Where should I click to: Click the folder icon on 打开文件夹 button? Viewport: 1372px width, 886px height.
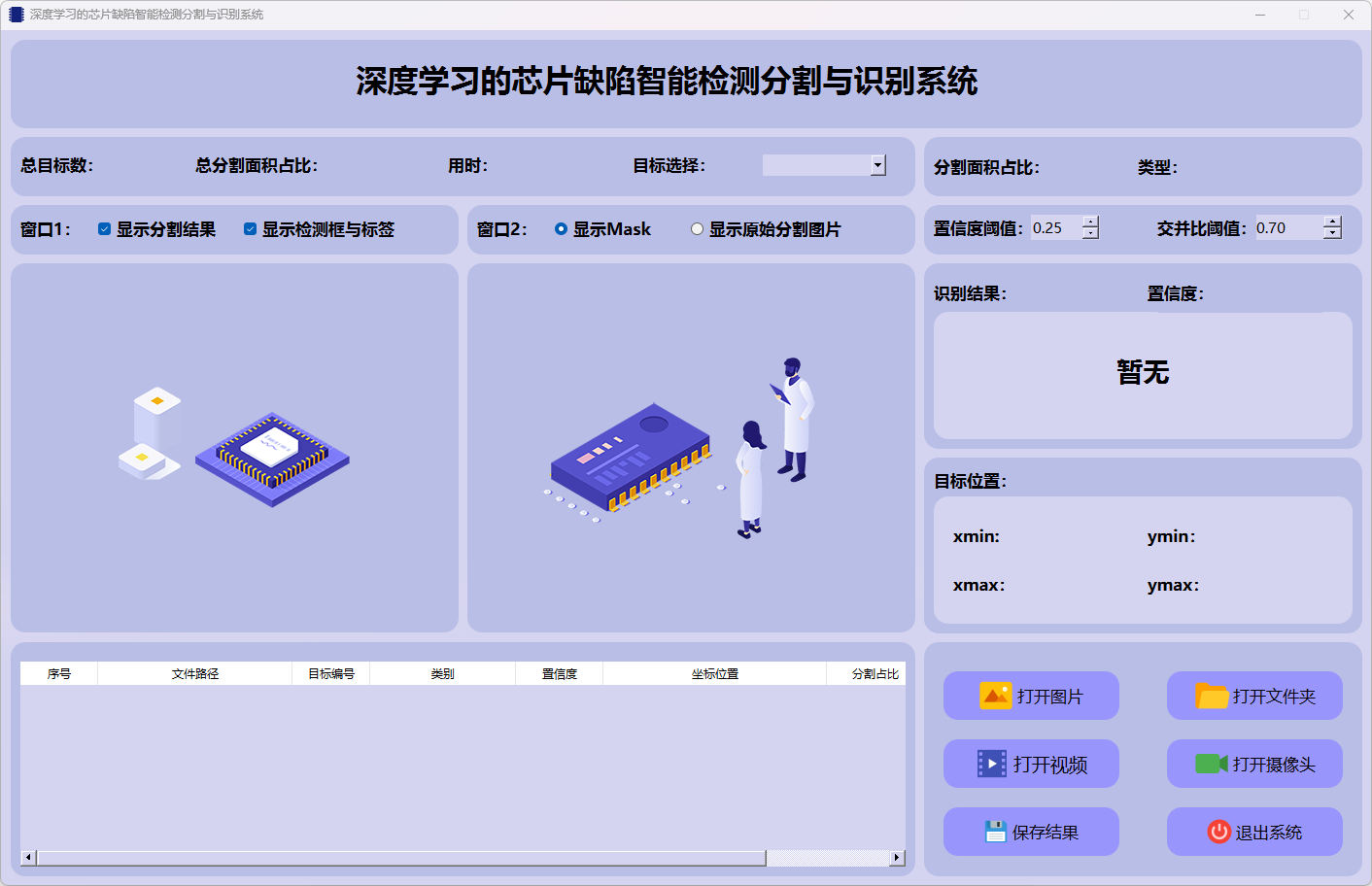point(1212,696)
